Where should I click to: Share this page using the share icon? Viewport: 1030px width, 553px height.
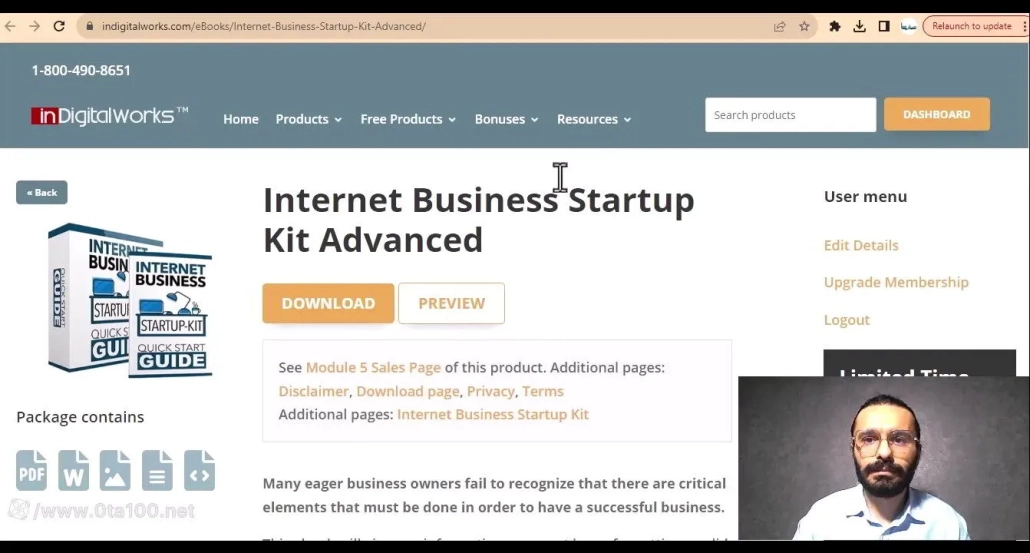tap(780, 26)
